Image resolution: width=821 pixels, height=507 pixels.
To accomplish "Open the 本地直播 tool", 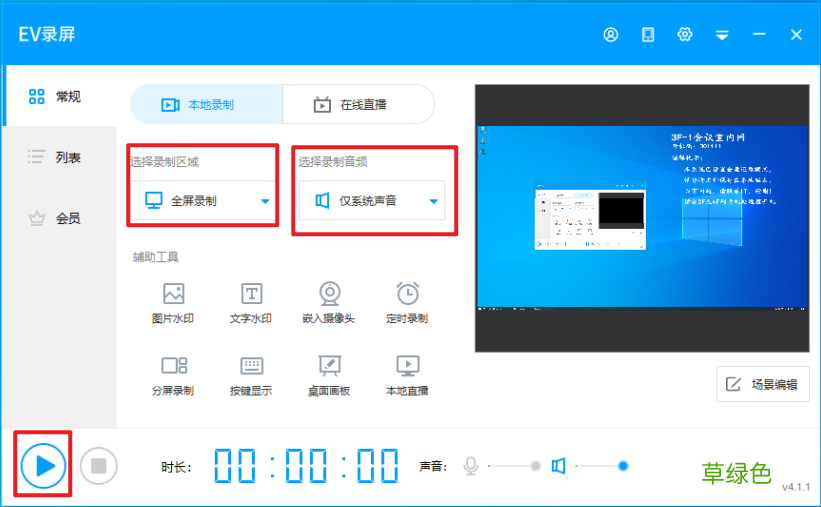I will tap(407, 376).
